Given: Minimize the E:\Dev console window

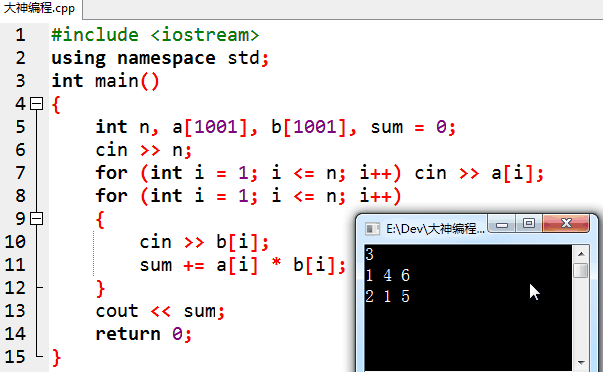Looking at the screenshot, I should point(502,224).
